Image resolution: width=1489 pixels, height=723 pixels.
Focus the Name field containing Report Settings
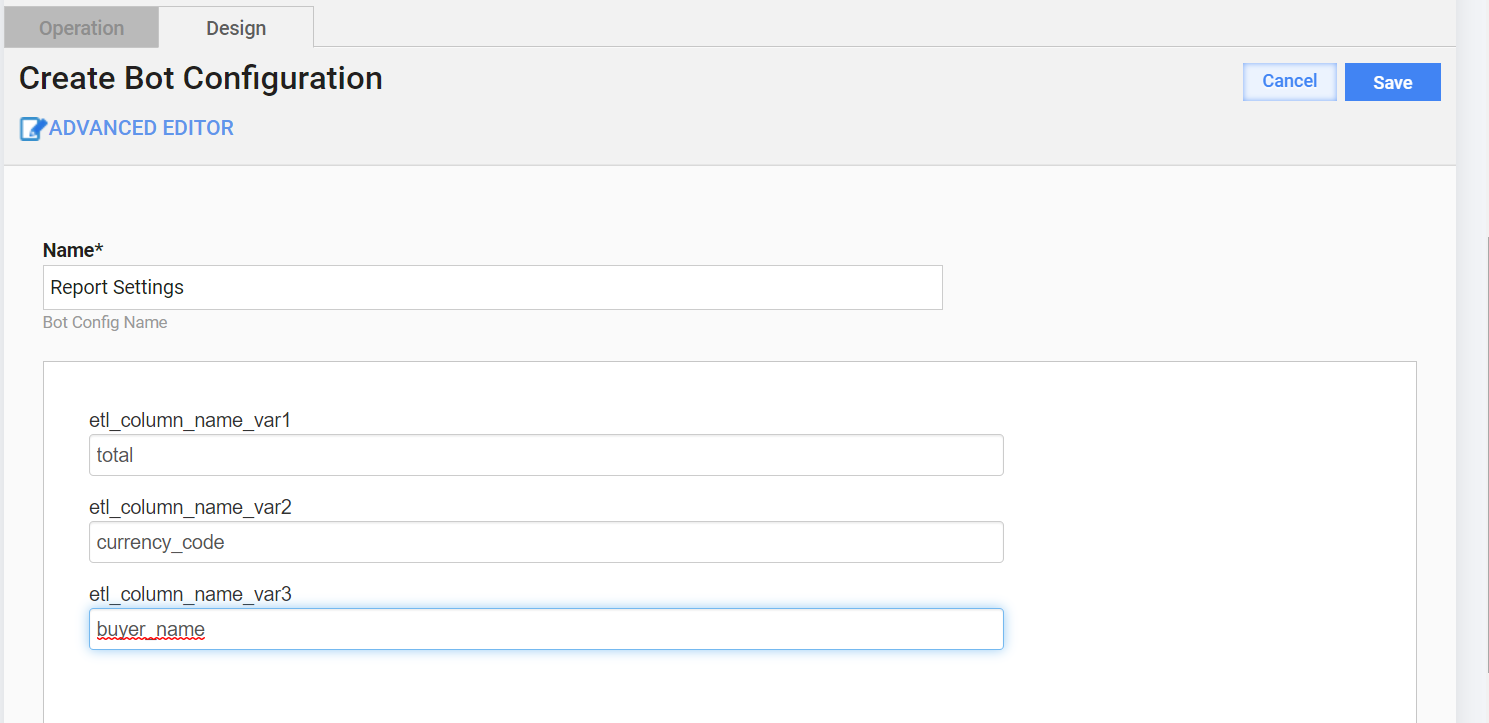pos(493,287)
